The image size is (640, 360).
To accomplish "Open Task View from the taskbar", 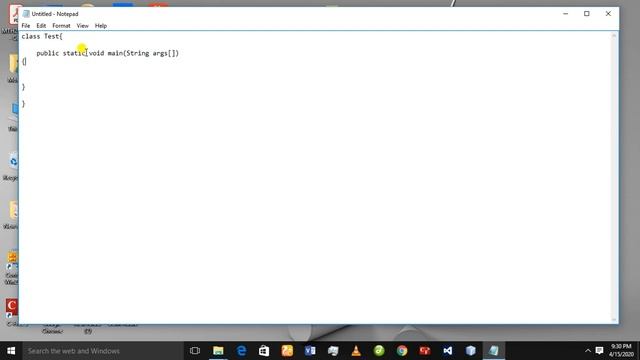I will pos(195,351).
